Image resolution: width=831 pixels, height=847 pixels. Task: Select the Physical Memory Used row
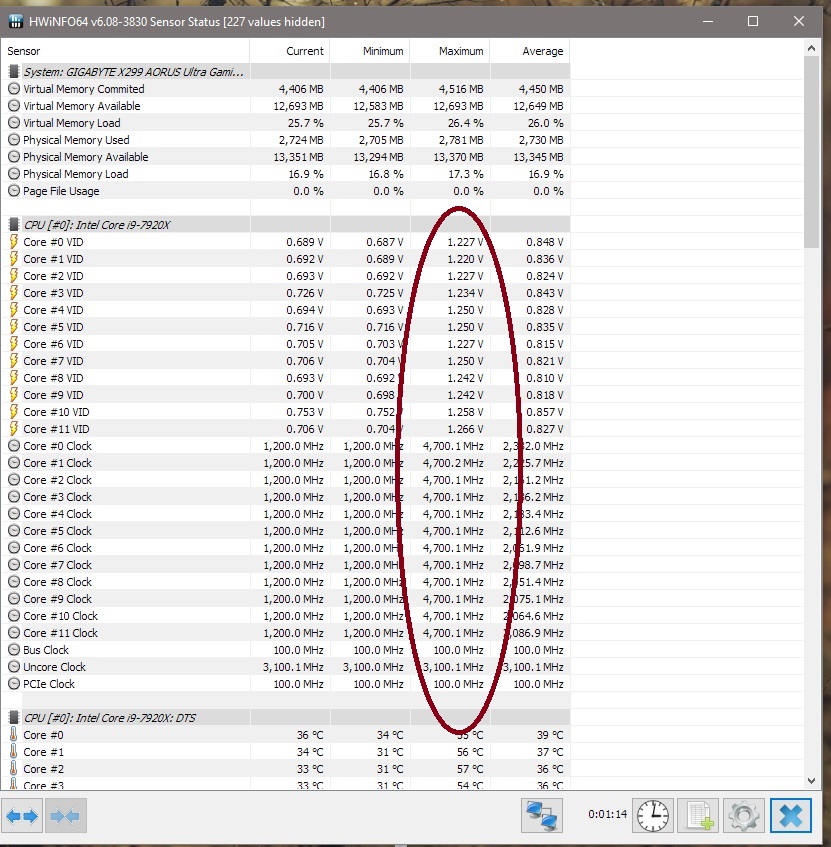(x=286, y=140)
